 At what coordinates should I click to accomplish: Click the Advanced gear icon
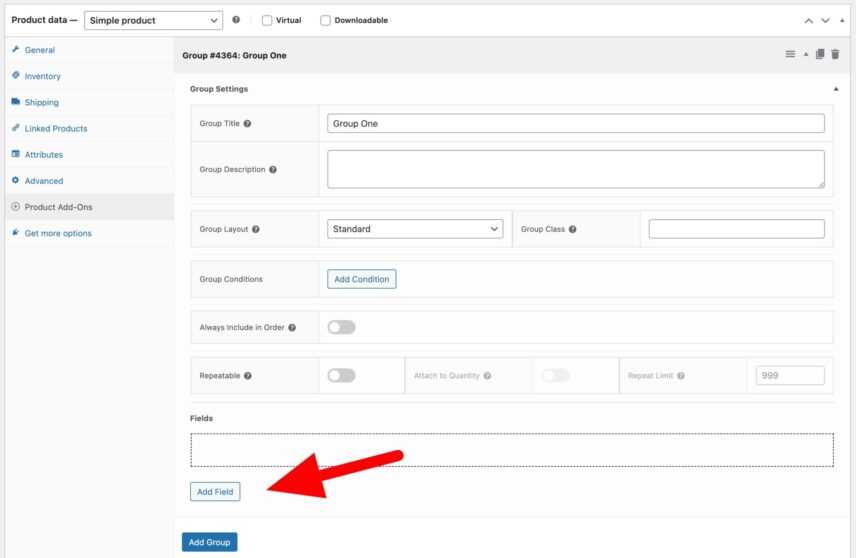(15, 180)
